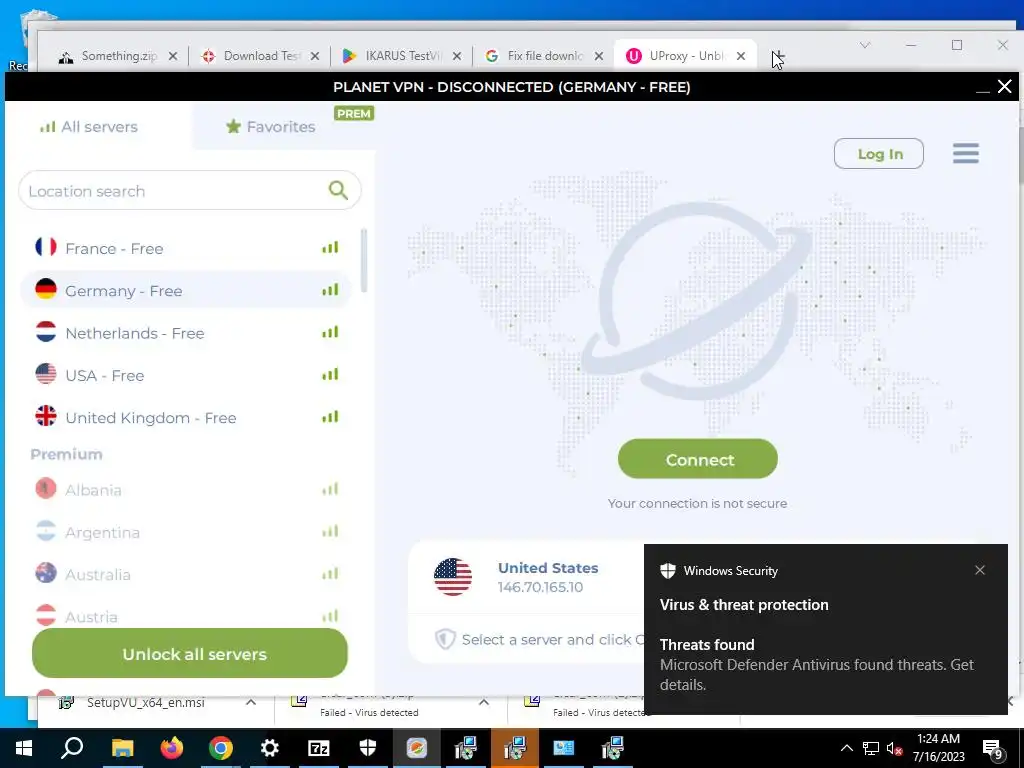
Task: Open the SetupVU_x64_en.msi download item
Action: click(x=146, y=703)
